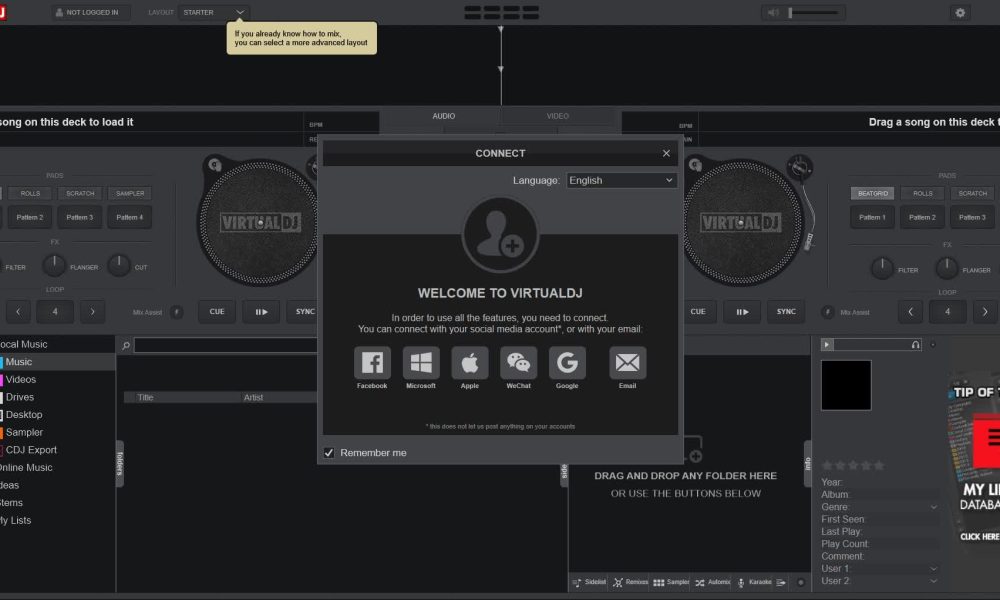Close the Connect dialog
The height and width of the screenshot is (600, 1000).
point(666,153)
